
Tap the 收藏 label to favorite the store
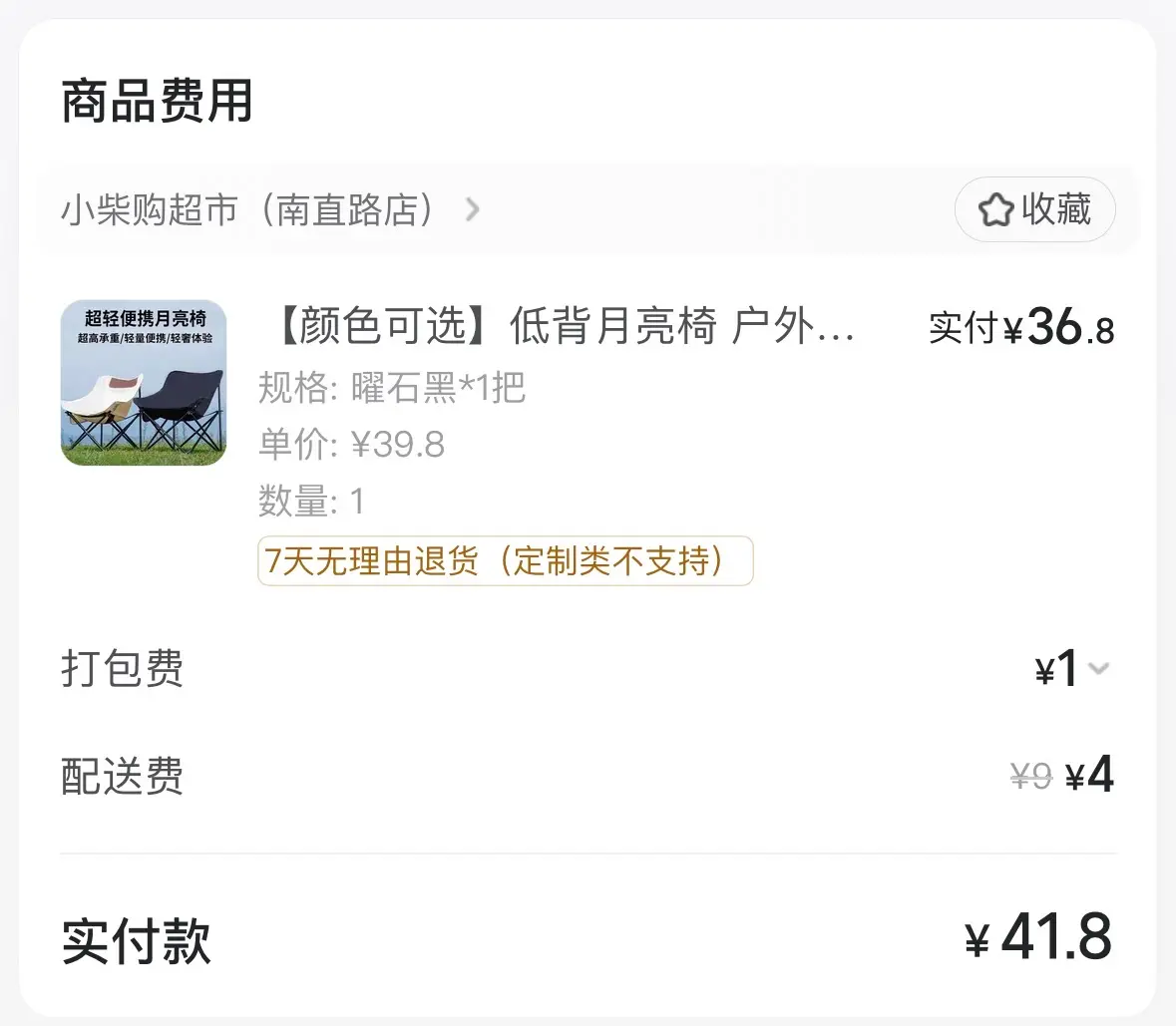click(1055, 209)
